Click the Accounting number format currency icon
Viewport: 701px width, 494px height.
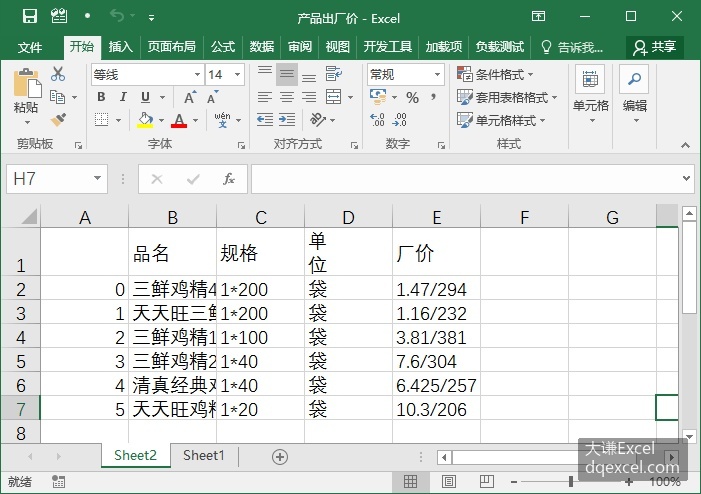click(x=378, y=97)
